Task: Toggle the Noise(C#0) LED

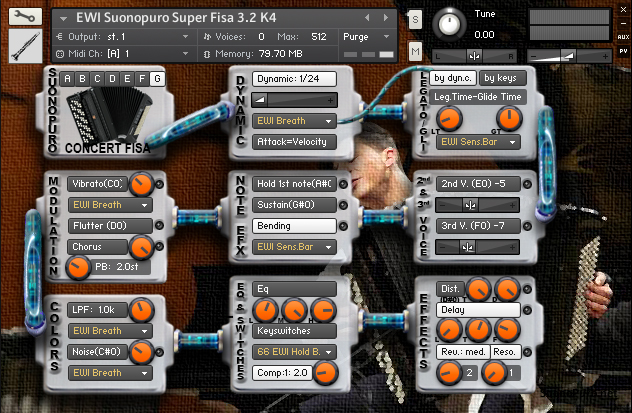Action: pyautogui.click(x=160, y=352)
